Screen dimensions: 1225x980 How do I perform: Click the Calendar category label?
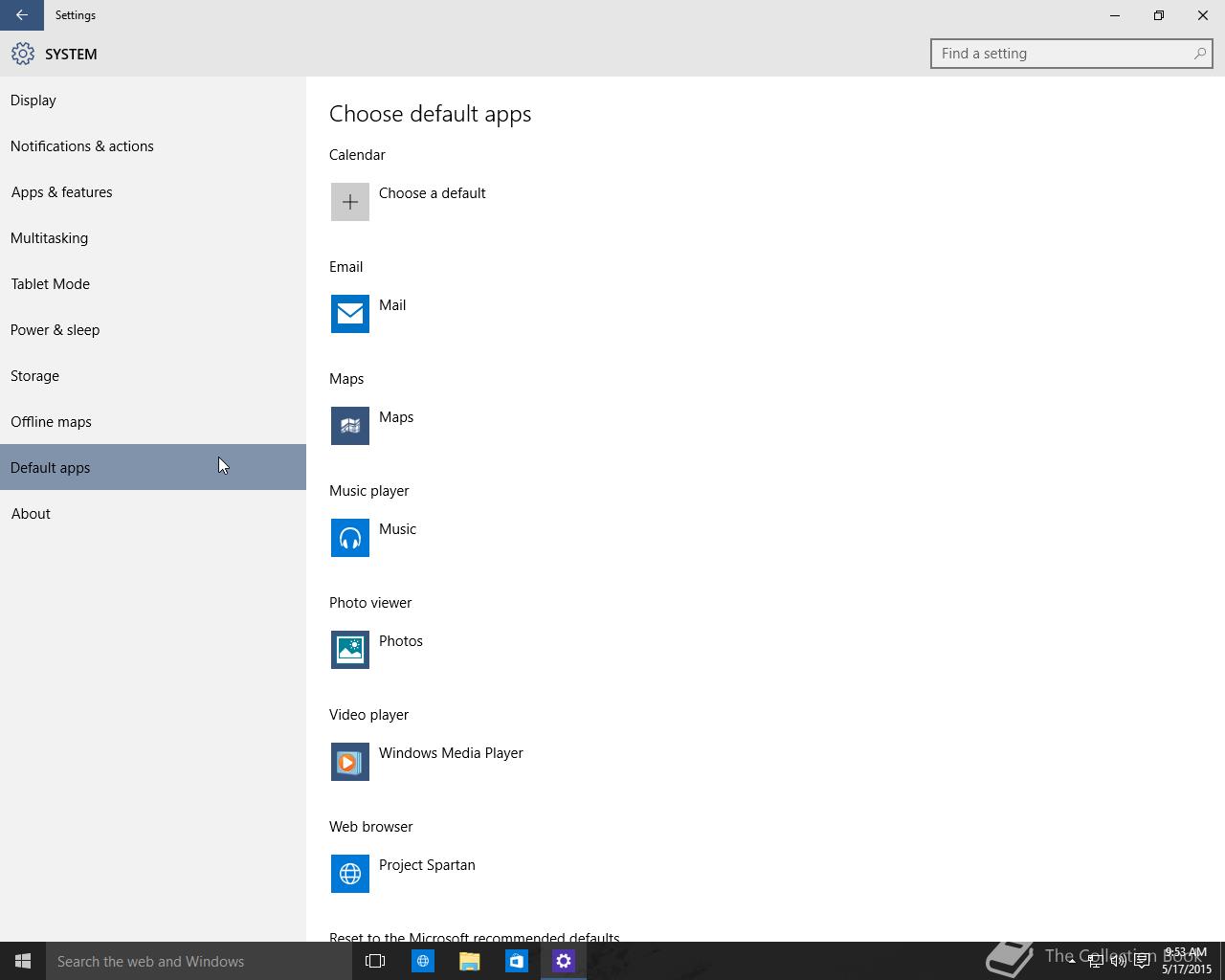(357, 155)
